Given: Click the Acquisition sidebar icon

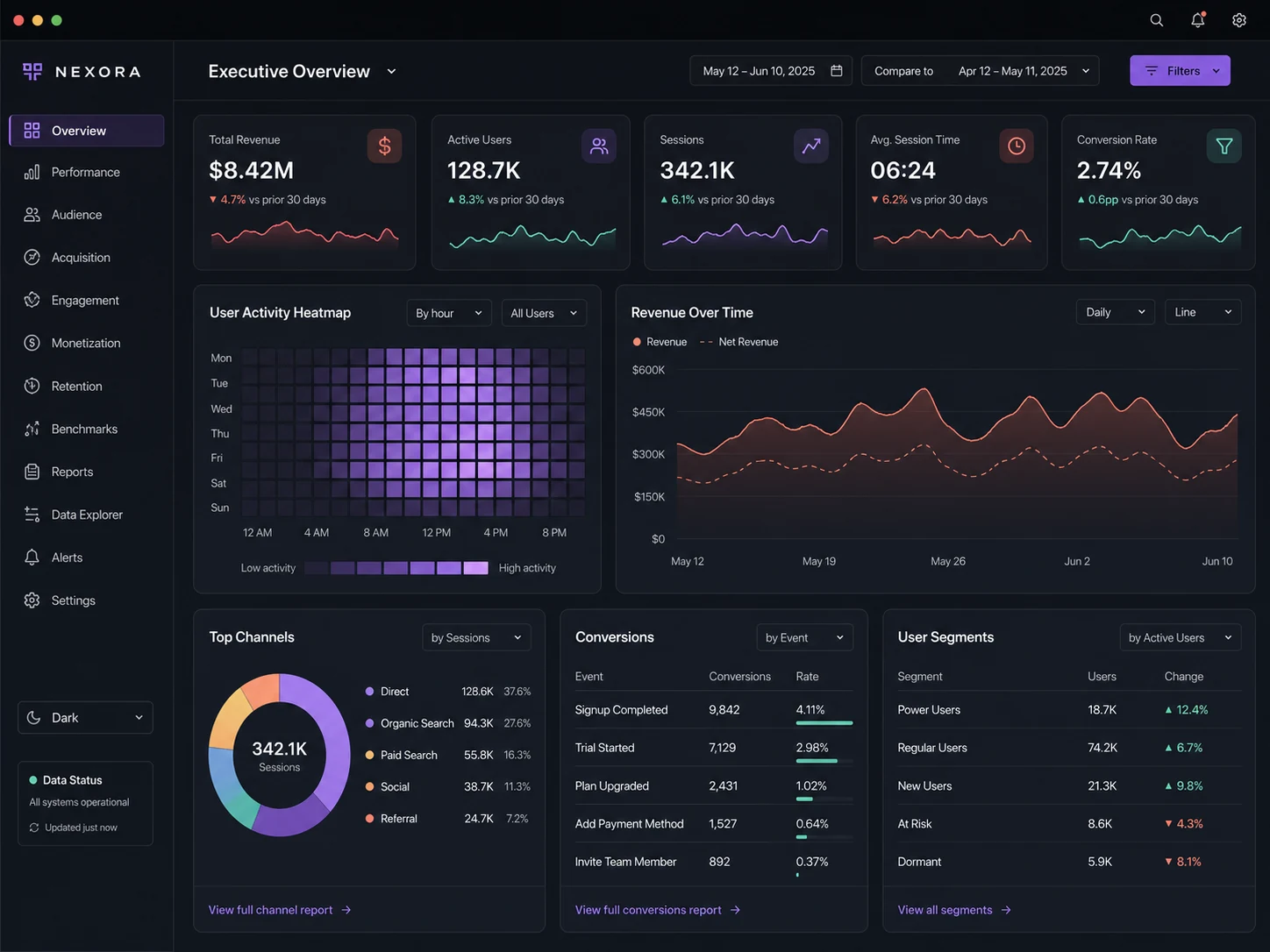Looking at the screenshot, I should click(x=32, y=258).
